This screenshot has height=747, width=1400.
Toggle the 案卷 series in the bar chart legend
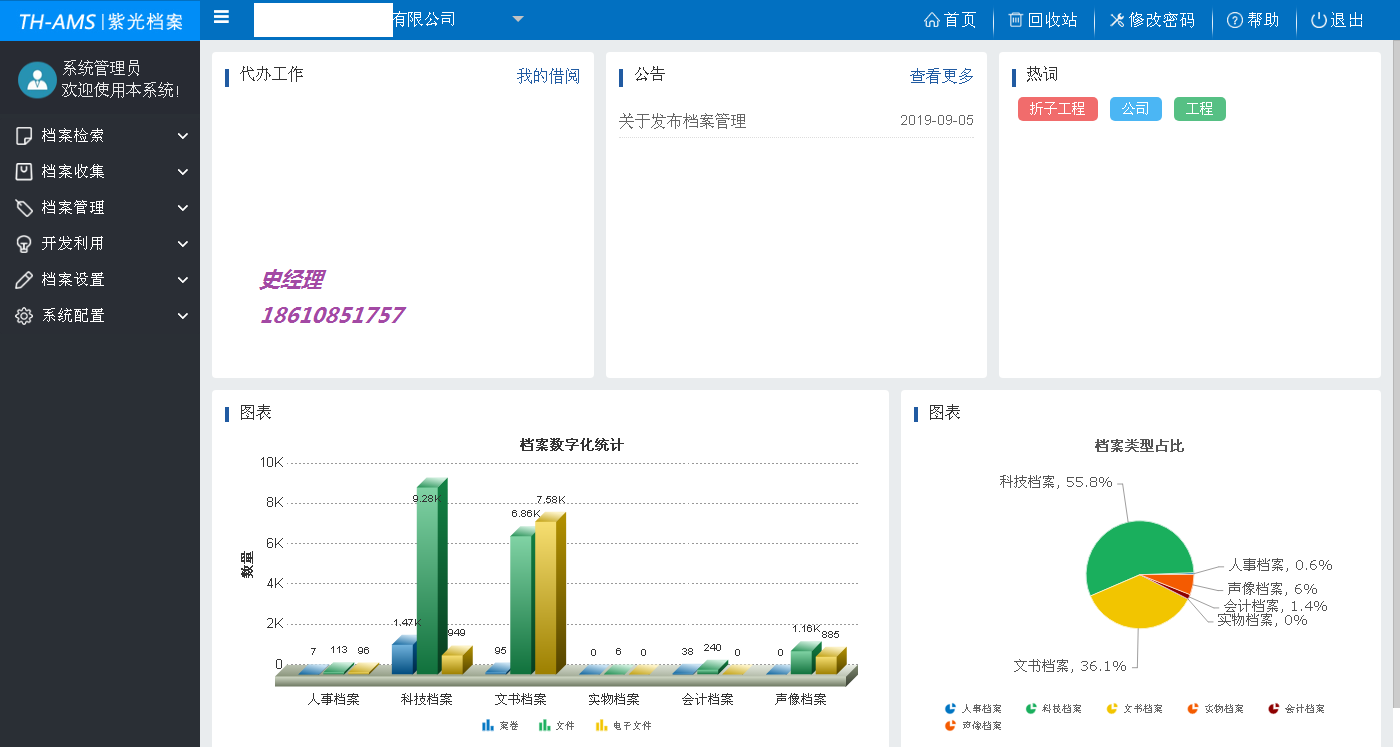500,726
